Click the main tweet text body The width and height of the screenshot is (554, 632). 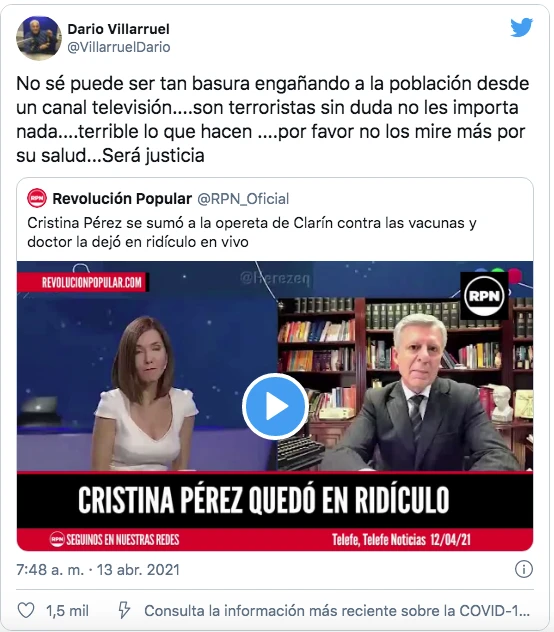(273, 119)
